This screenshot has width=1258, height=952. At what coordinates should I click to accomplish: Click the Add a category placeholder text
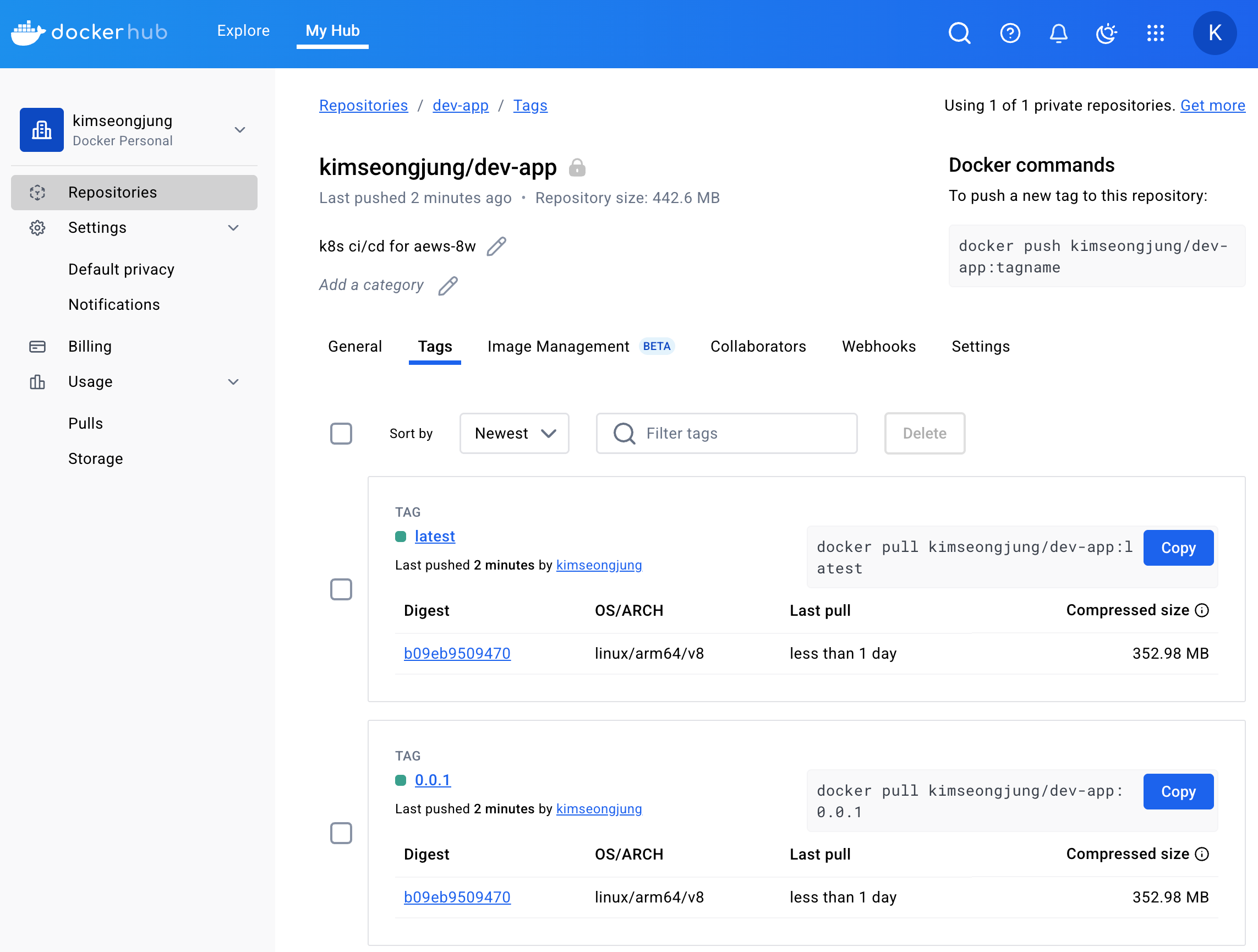tap(371, 285)
